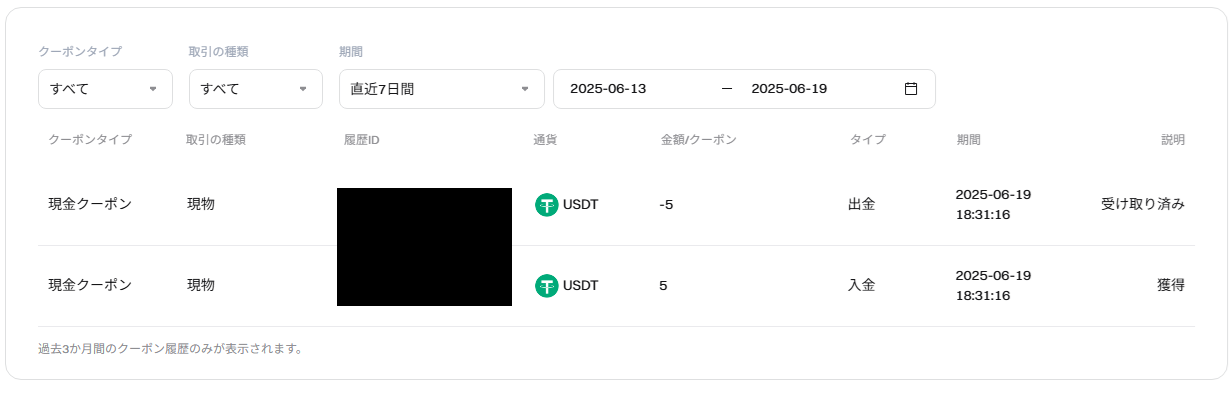Screen dimensions: 1232x396
Task: Click the 説明 column header
Action: coord(1173,140)
